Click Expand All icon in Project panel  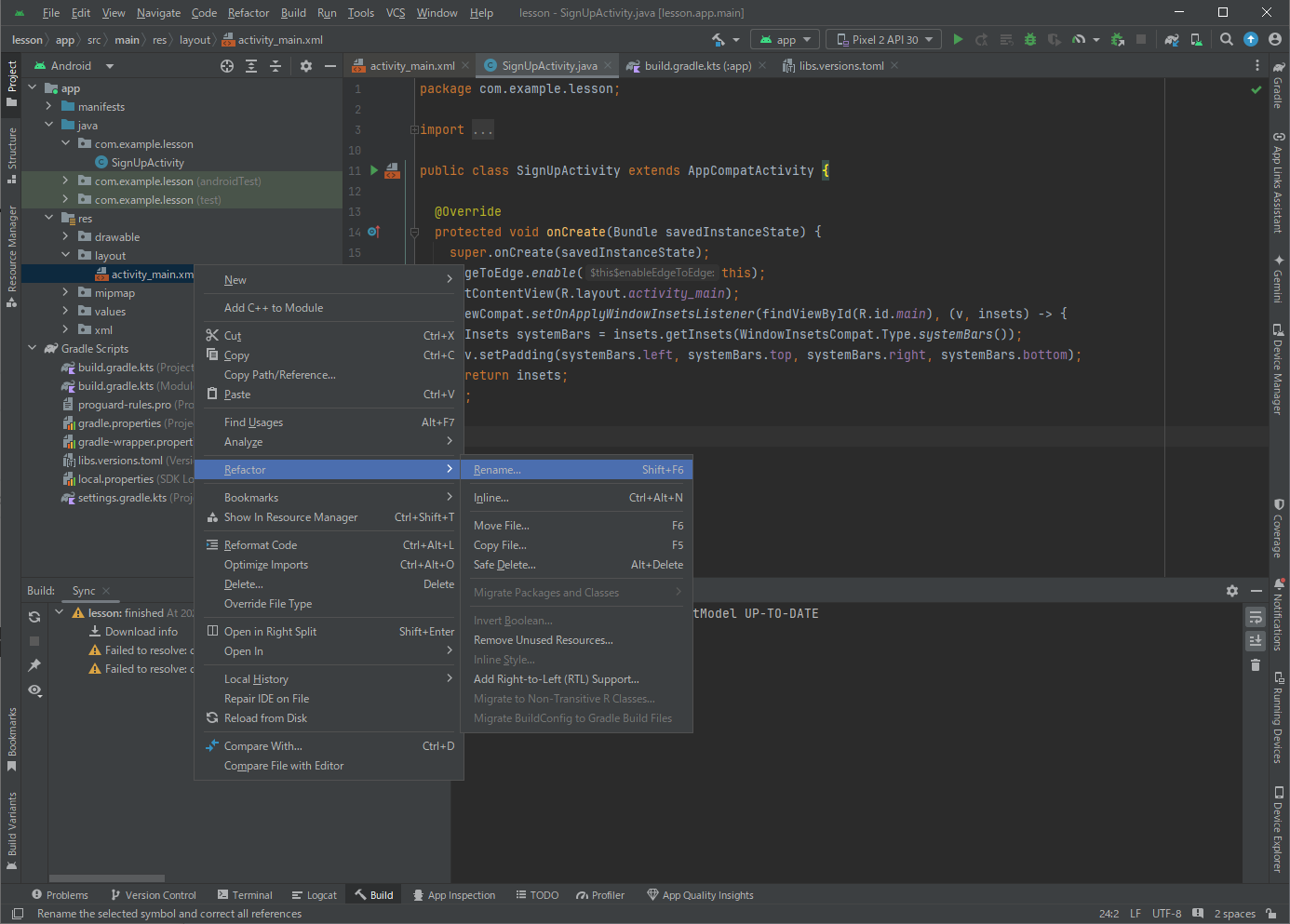(x=251, y=66)
